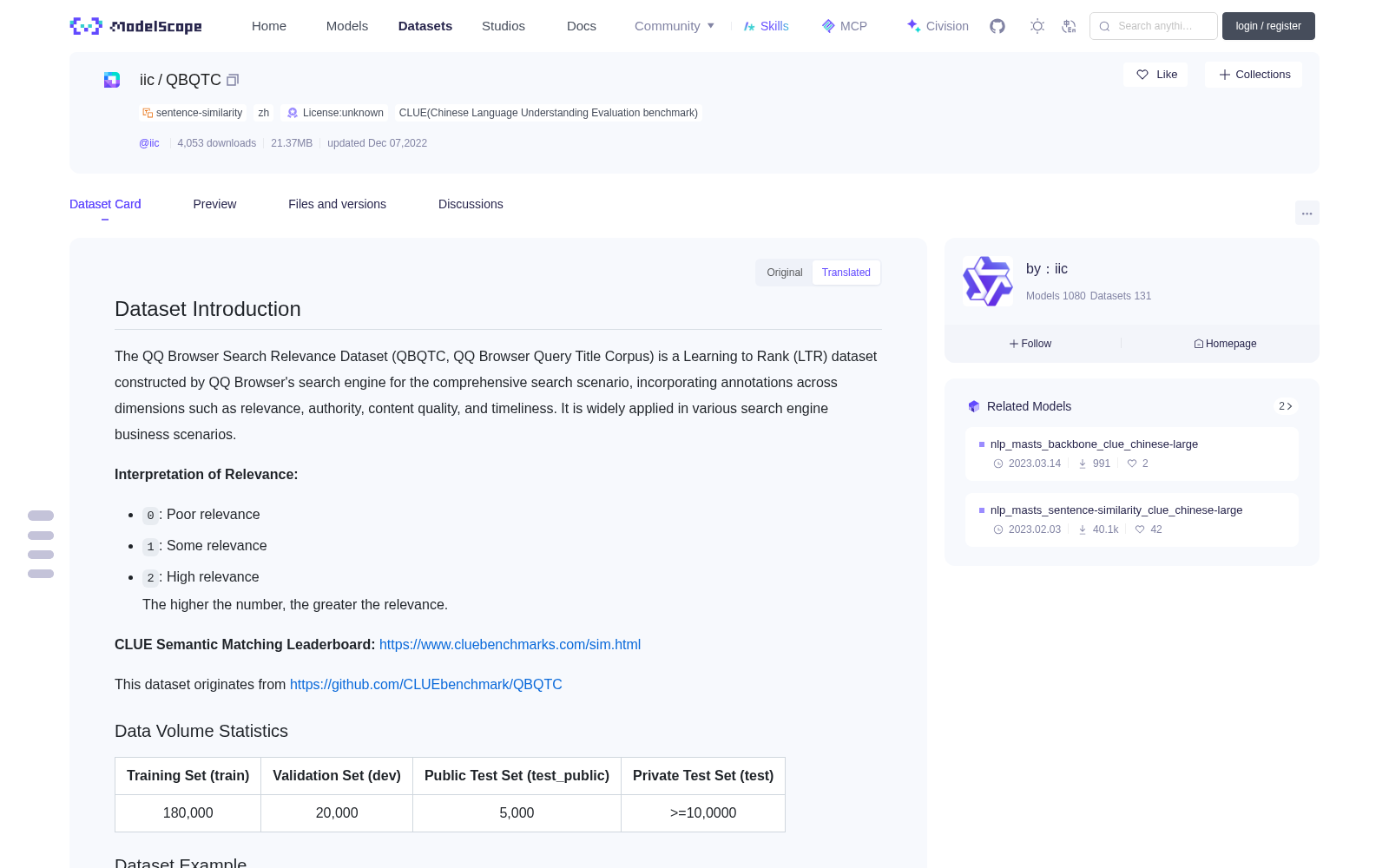1389x868 pixels.
Task: Click the iic organization logo in sidebar
Action: click(x=988, y=281)
